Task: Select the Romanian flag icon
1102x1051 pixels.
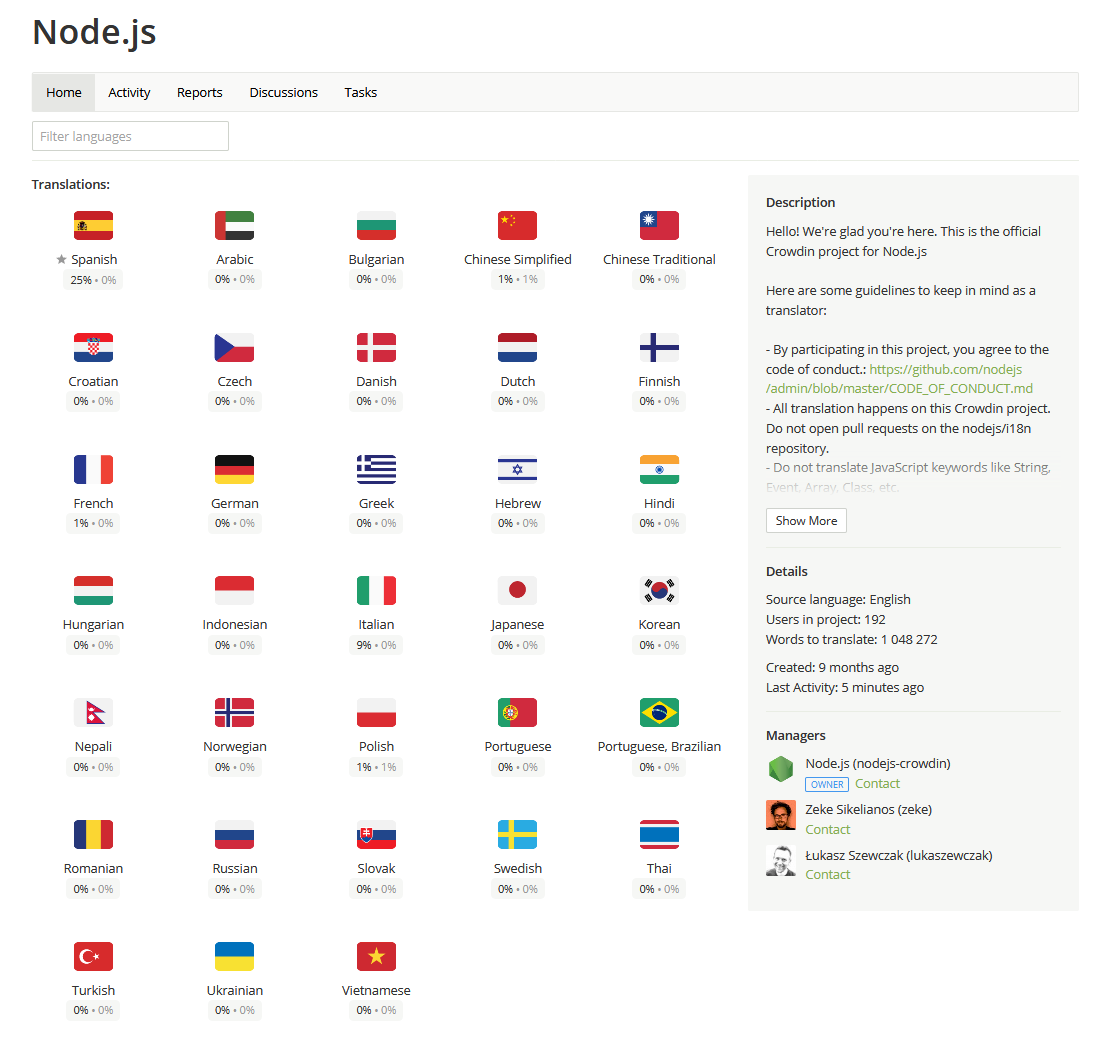Action: click(x=93, y=834)
